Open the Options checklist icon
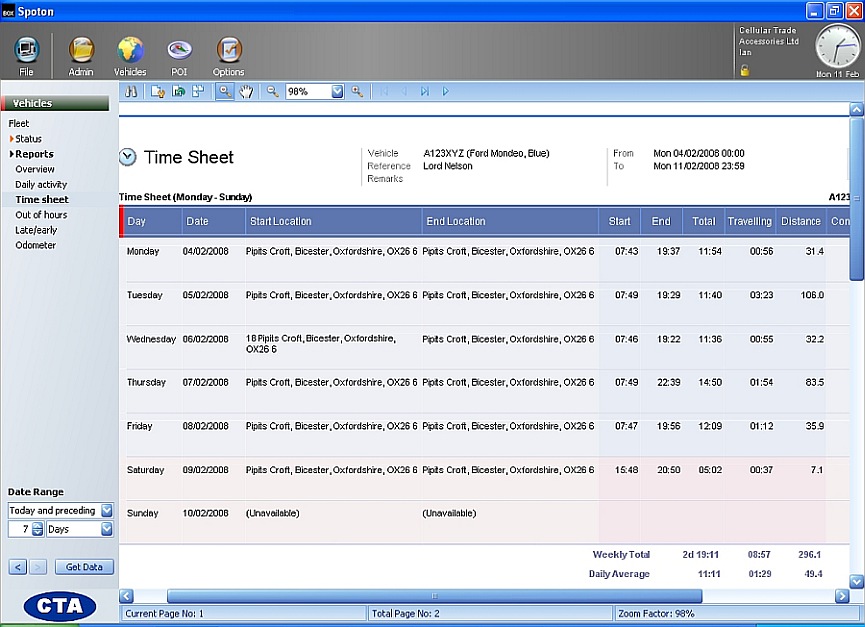This screenshot has height=627, width=865. click(x=228, y=52)
